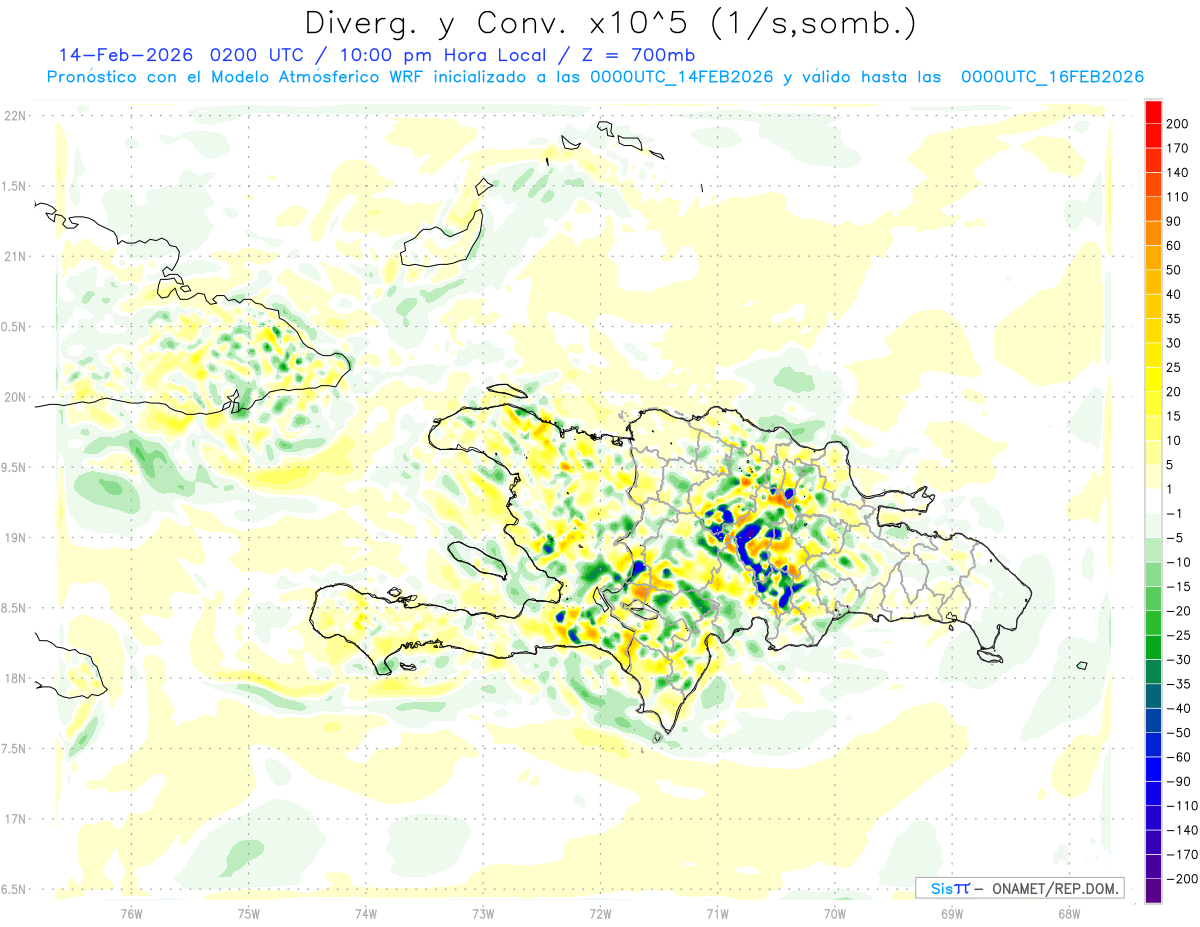
Task: Click the '6.5N' latitude axis label
Action: coord(15,889)
